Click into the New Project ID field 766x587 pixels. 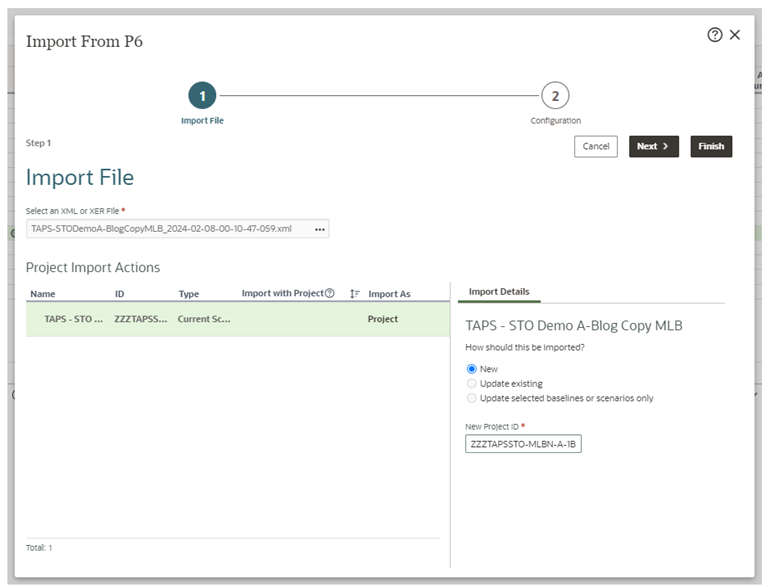(x=523, y=444)
